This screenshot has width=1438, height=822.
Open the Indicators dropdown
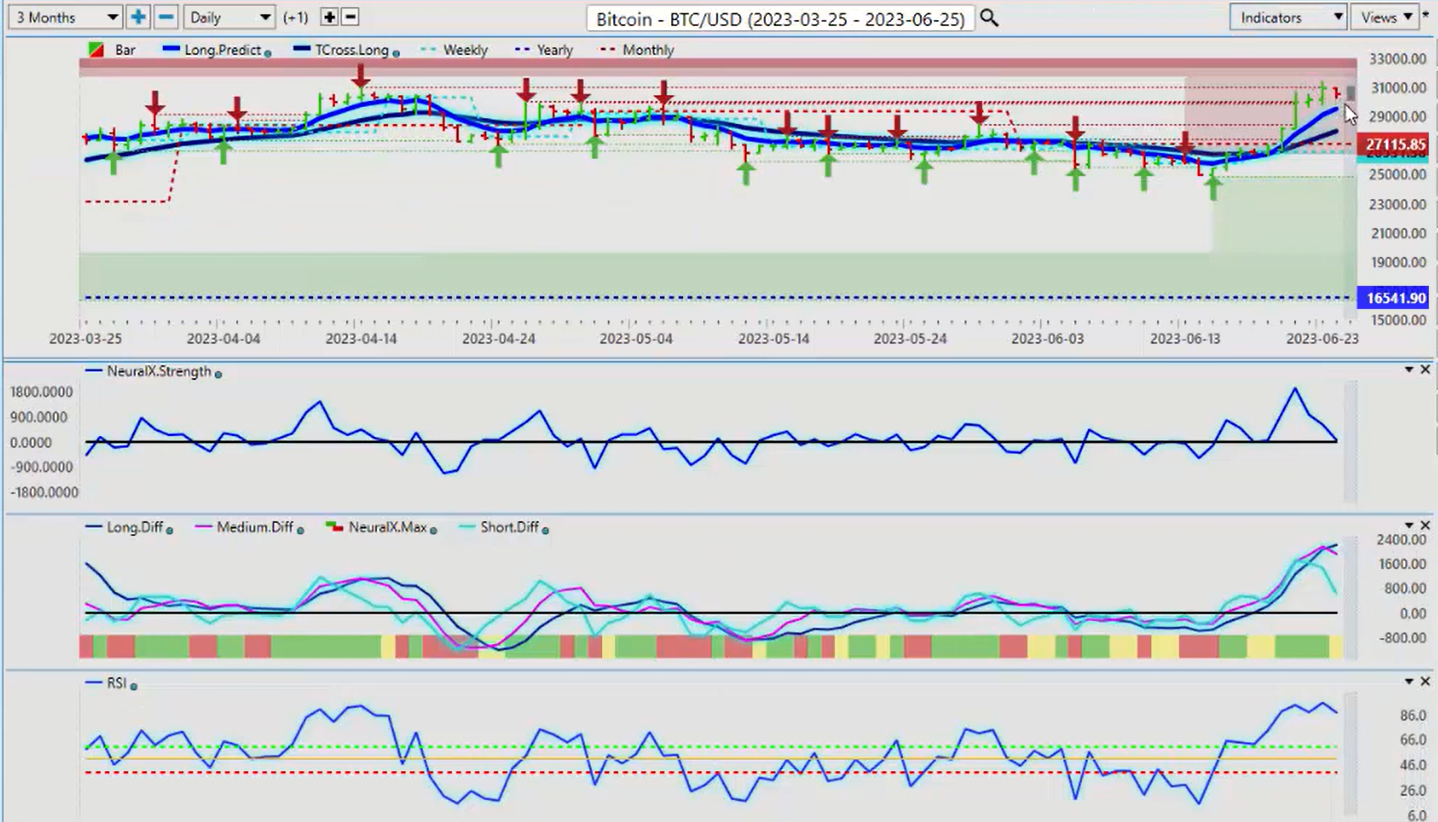click(1288, 17)
